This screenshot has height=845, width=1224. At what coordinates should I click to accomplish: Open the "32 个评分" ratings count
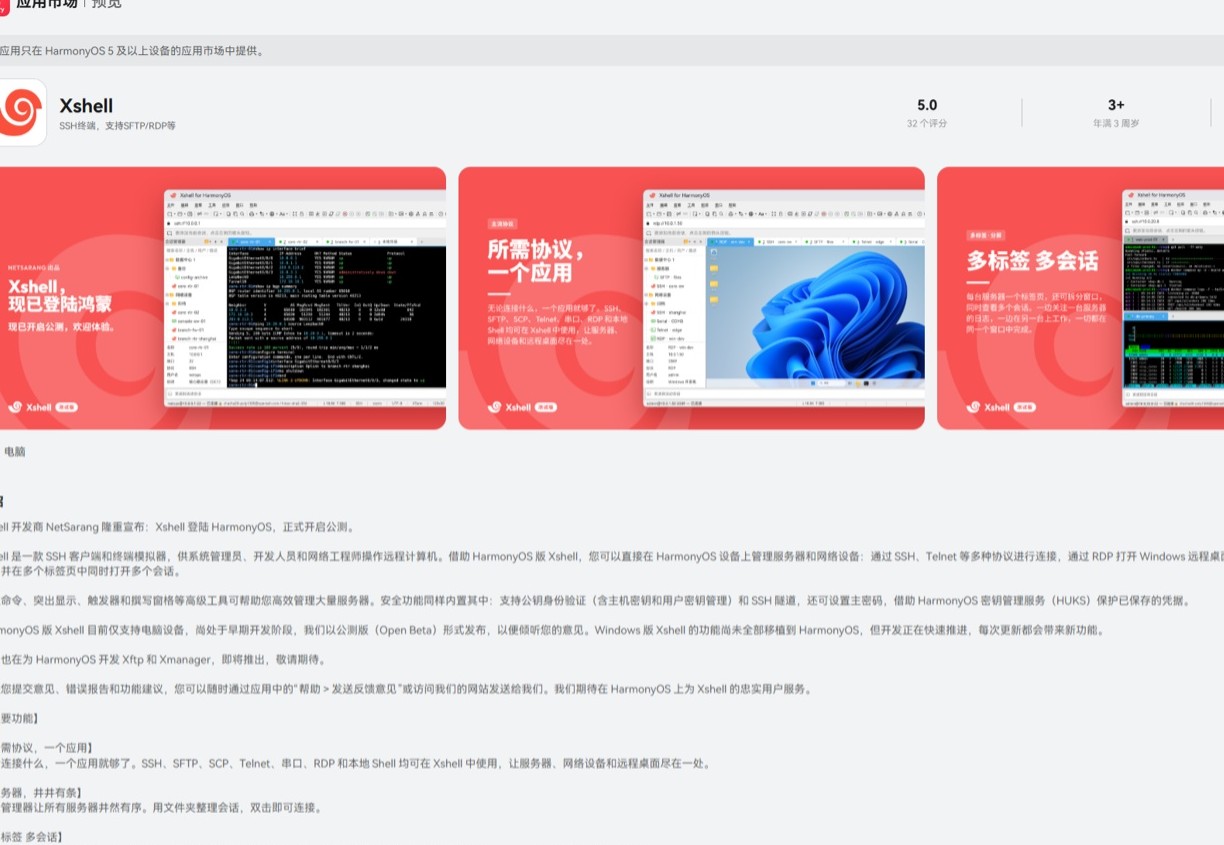[x=927, y=123]
